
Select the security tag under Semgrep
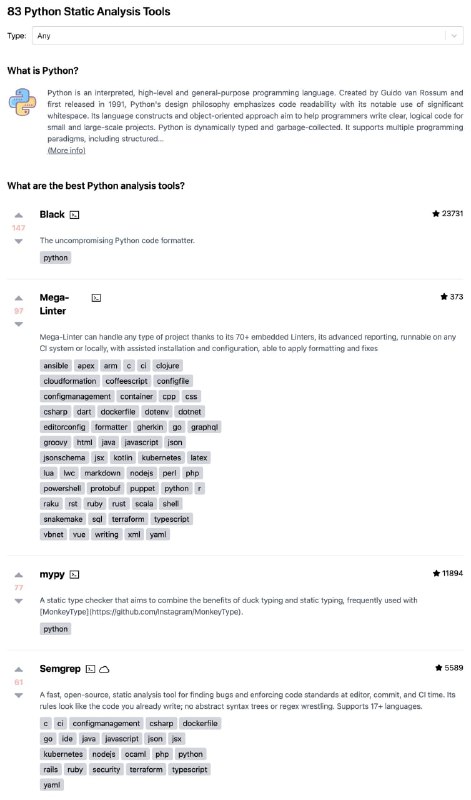tap(106, 769)
